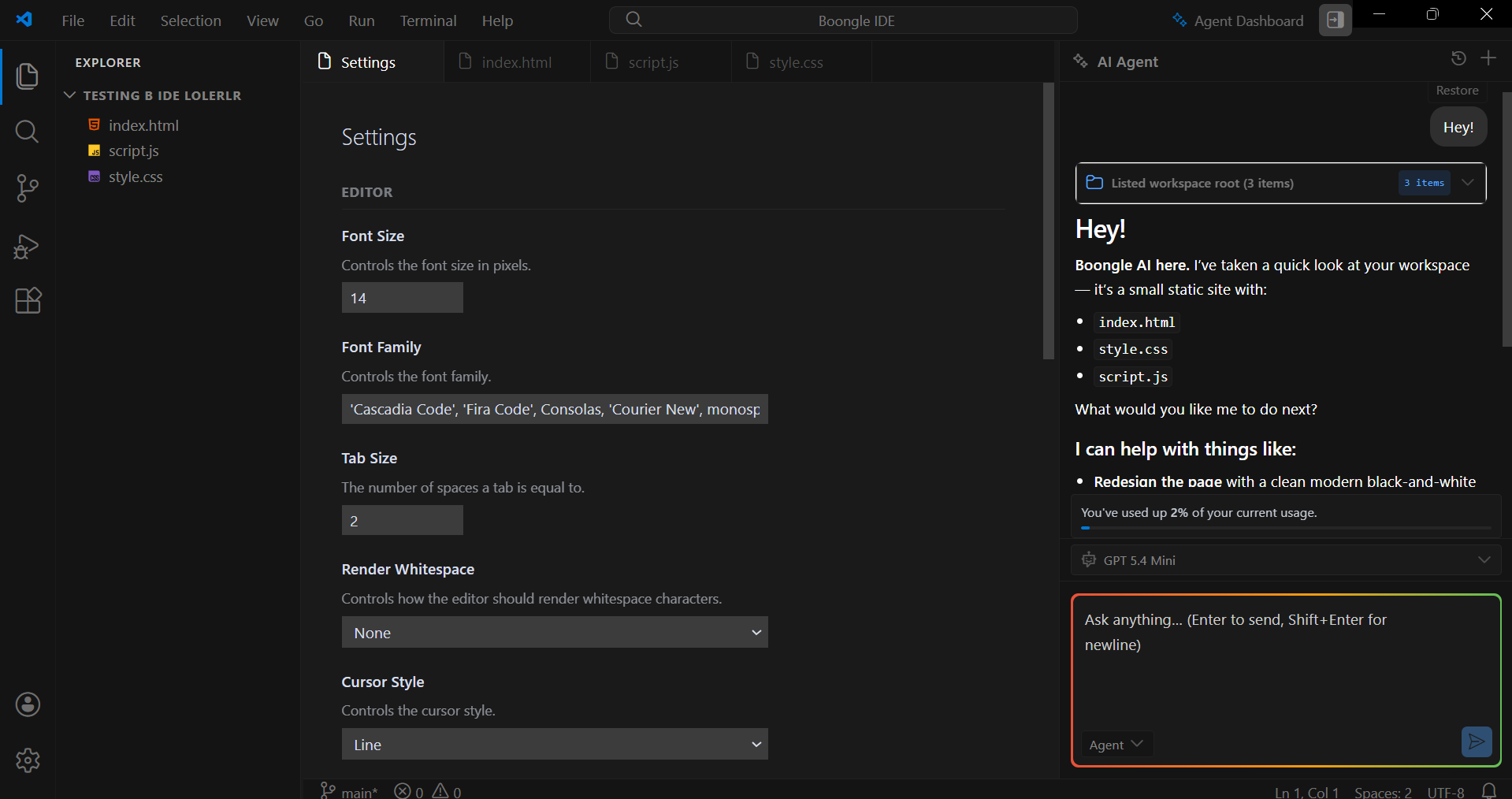The image size is (1512, 799).
Task: Click the settings editor scrollbar
Action: click(x=1049, y=221)
